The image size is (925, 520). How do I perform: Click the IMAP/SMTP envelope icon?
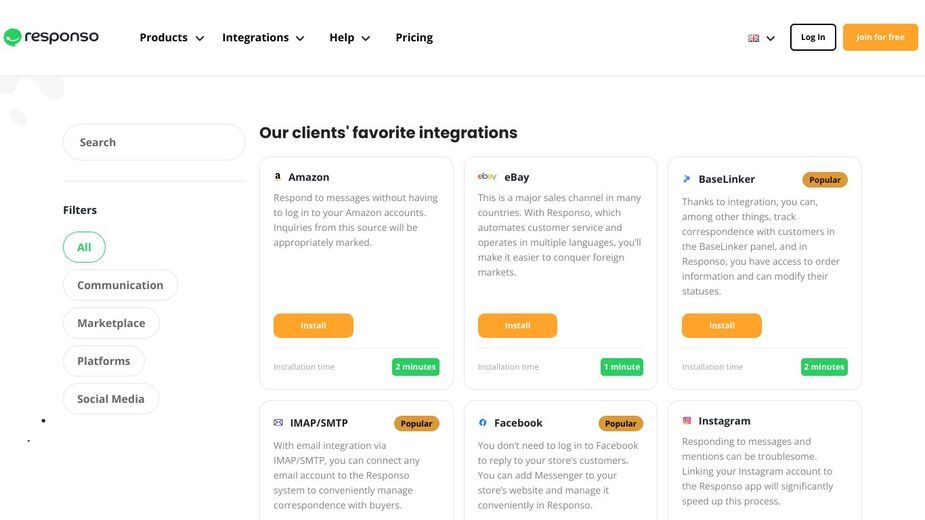[278, 423]
